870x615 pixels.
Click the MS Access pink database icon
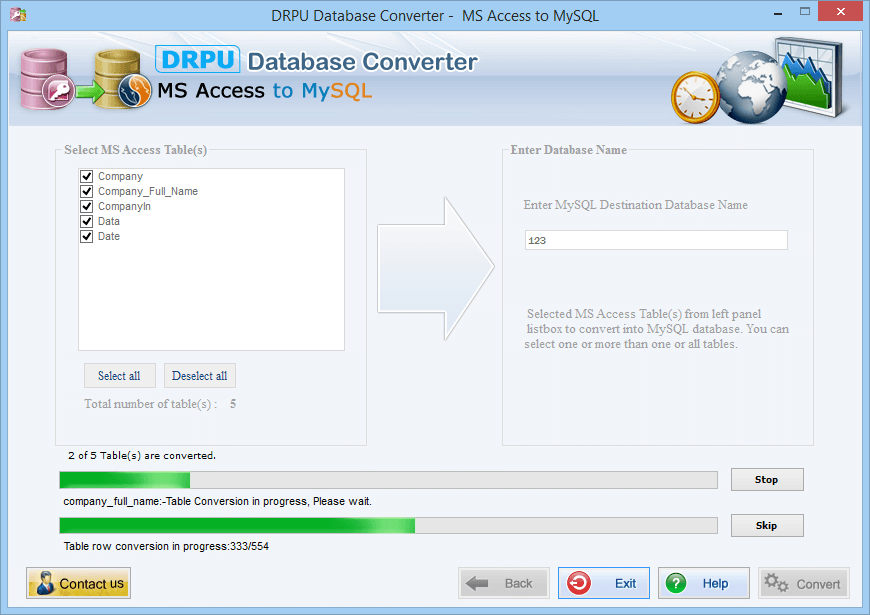(46, 79)
